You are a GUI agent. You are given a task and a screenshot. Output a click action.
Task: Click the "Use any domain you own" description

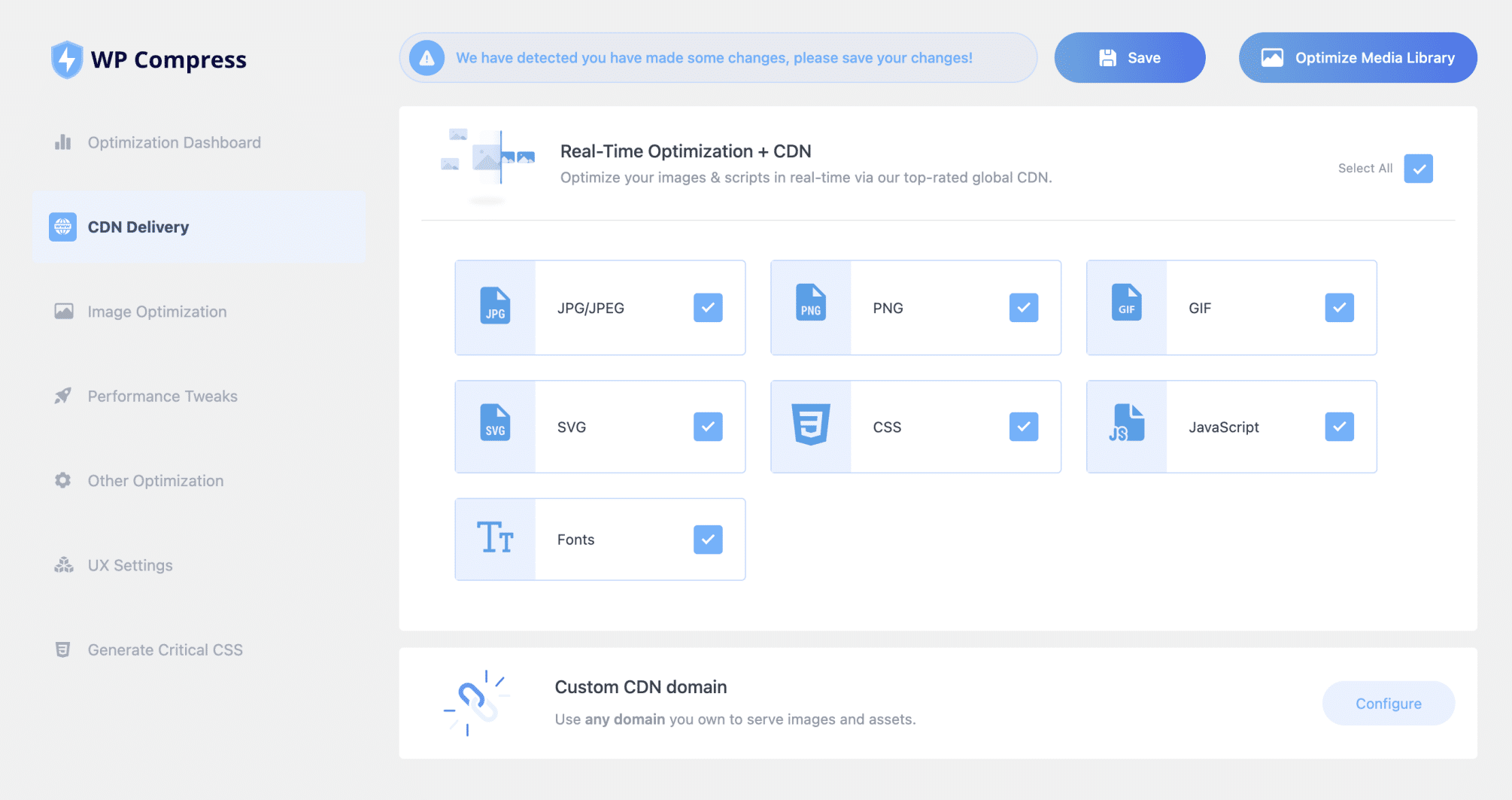[736, 719]
